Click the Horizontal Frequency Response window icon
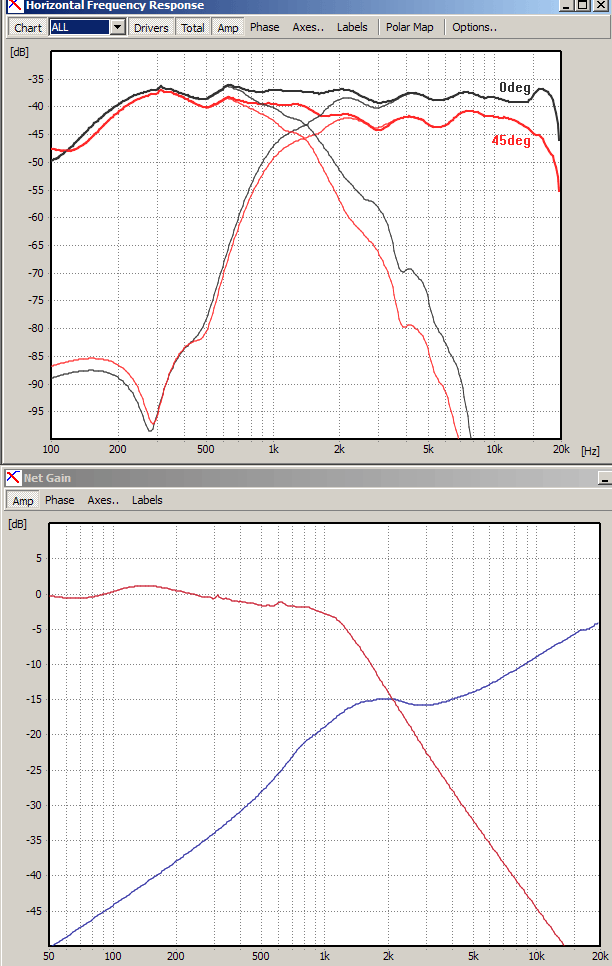The image size is (612, 966). (x=13, y=6)
